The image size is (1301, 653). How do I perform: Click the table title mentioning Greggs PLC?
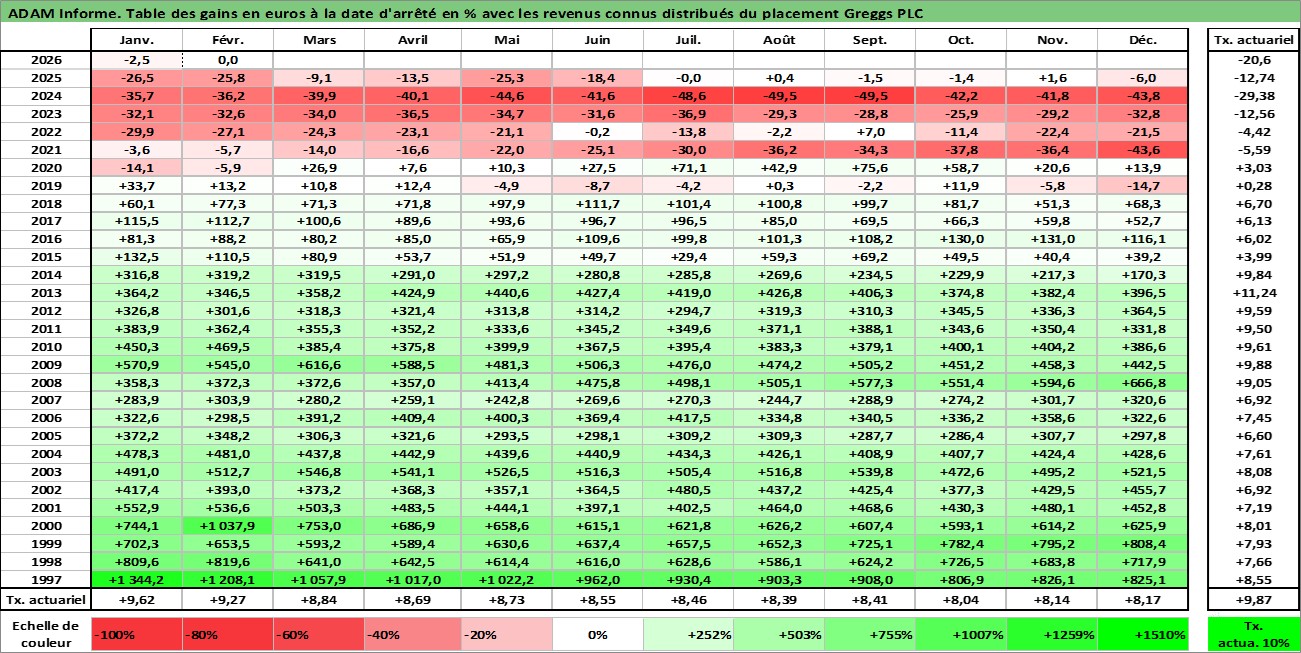click(464, 13)
